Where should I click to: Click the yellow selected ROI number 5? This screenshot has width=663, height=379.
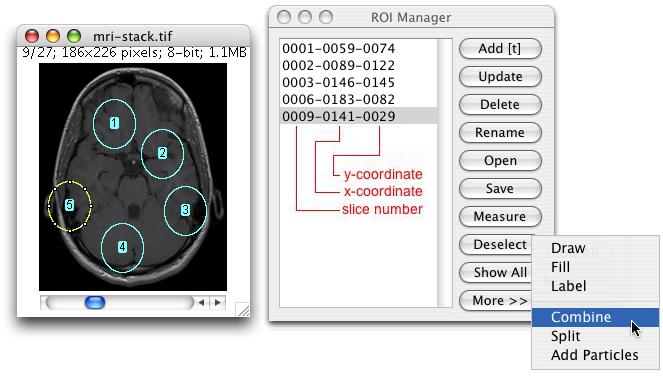pyautogui.click(x=70, y=206)
